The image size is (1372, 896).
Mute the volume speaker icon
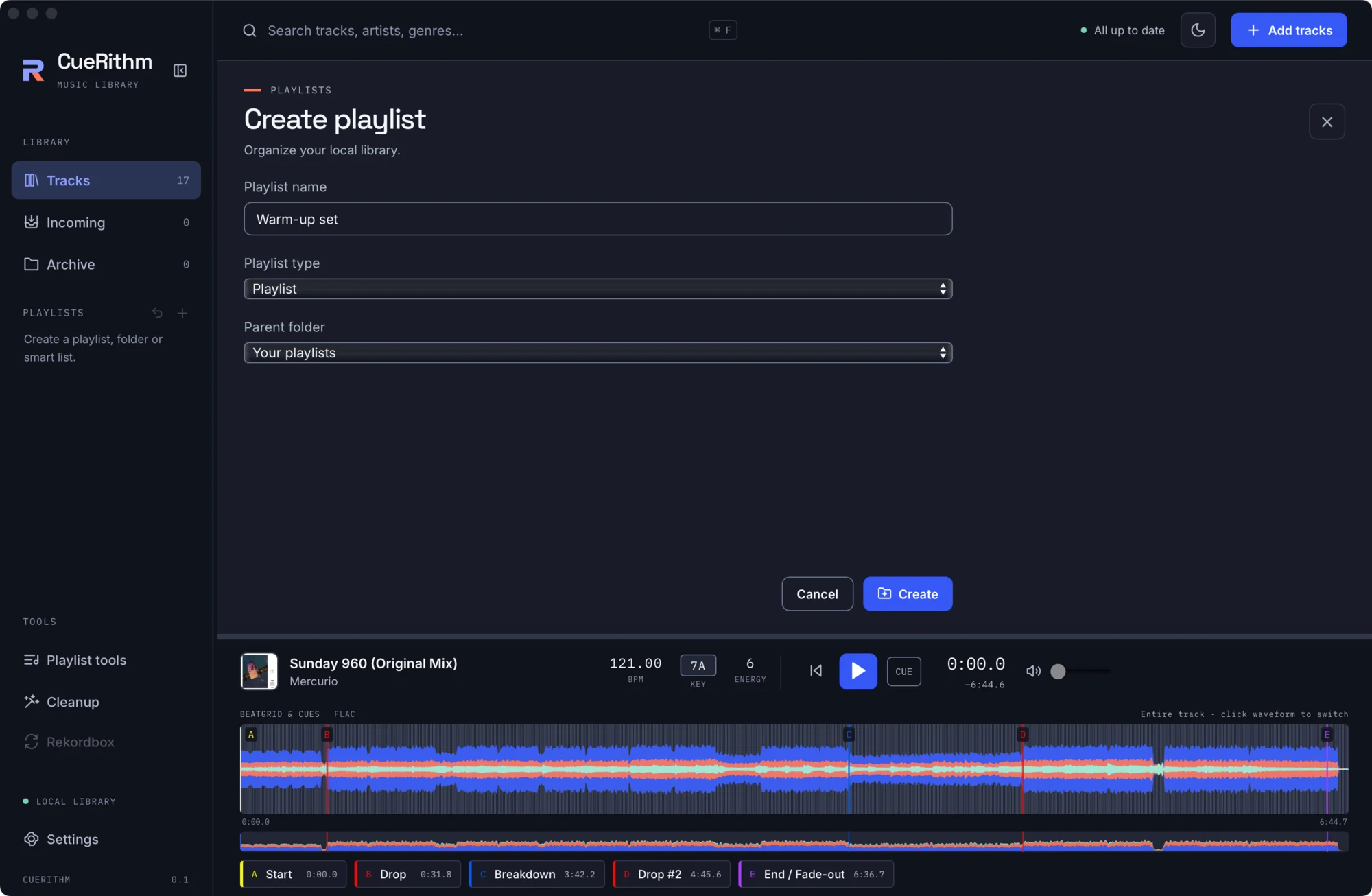1033,671
